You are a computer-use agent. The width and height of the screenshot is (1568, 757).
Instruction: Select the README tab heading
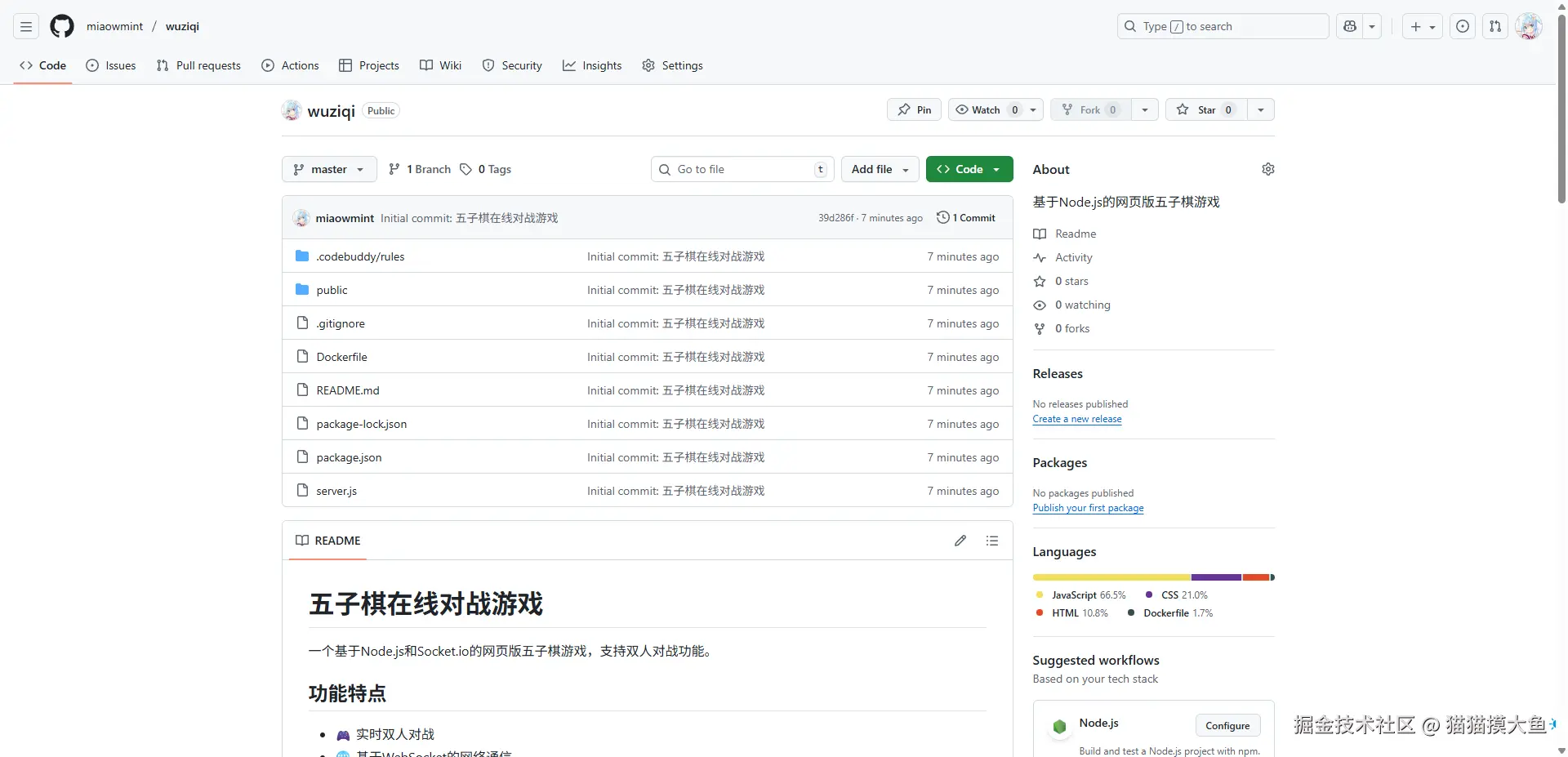328,541
